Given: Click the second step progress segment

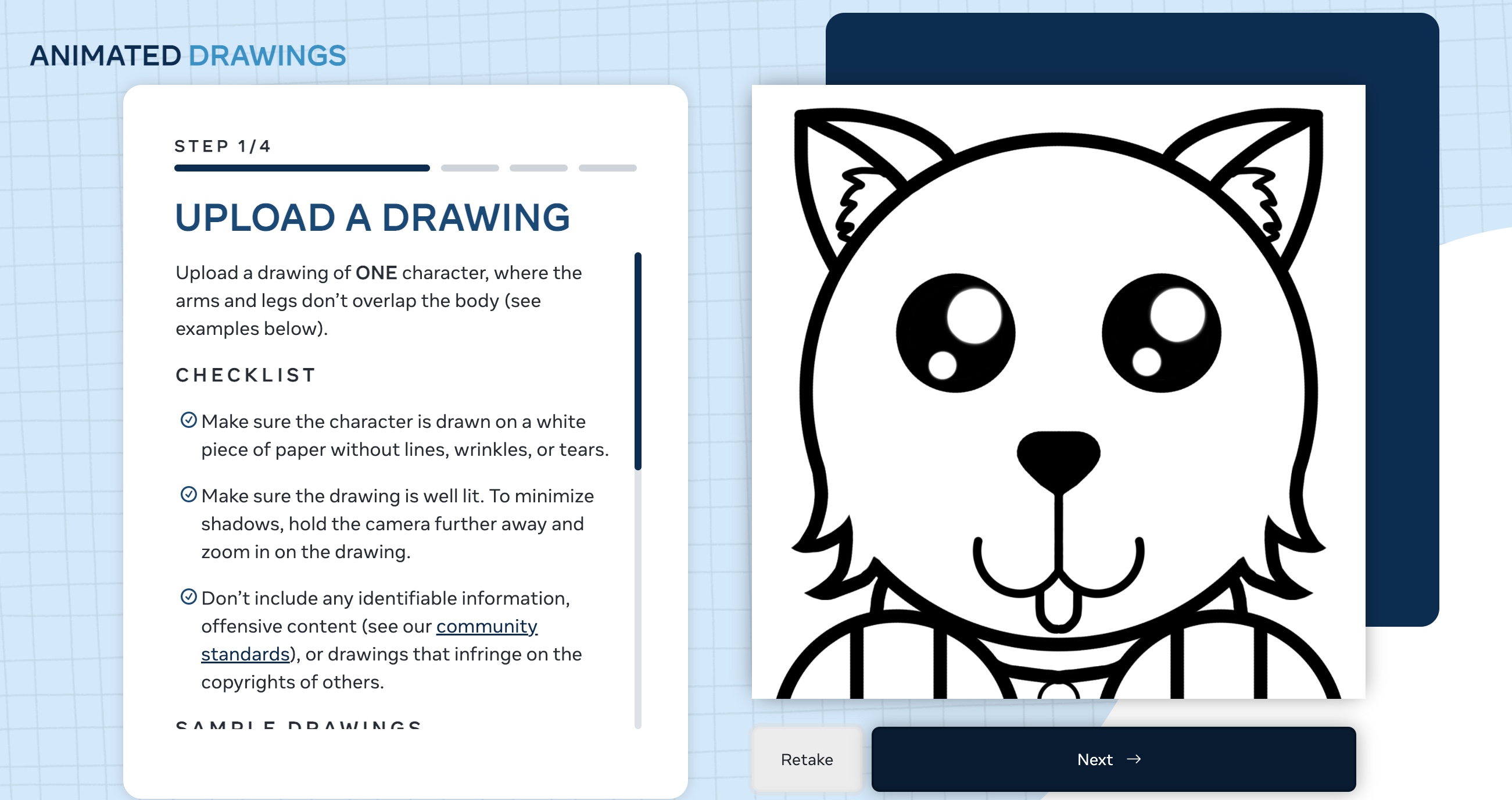Looking at the screenshot, I should [470, 168].
